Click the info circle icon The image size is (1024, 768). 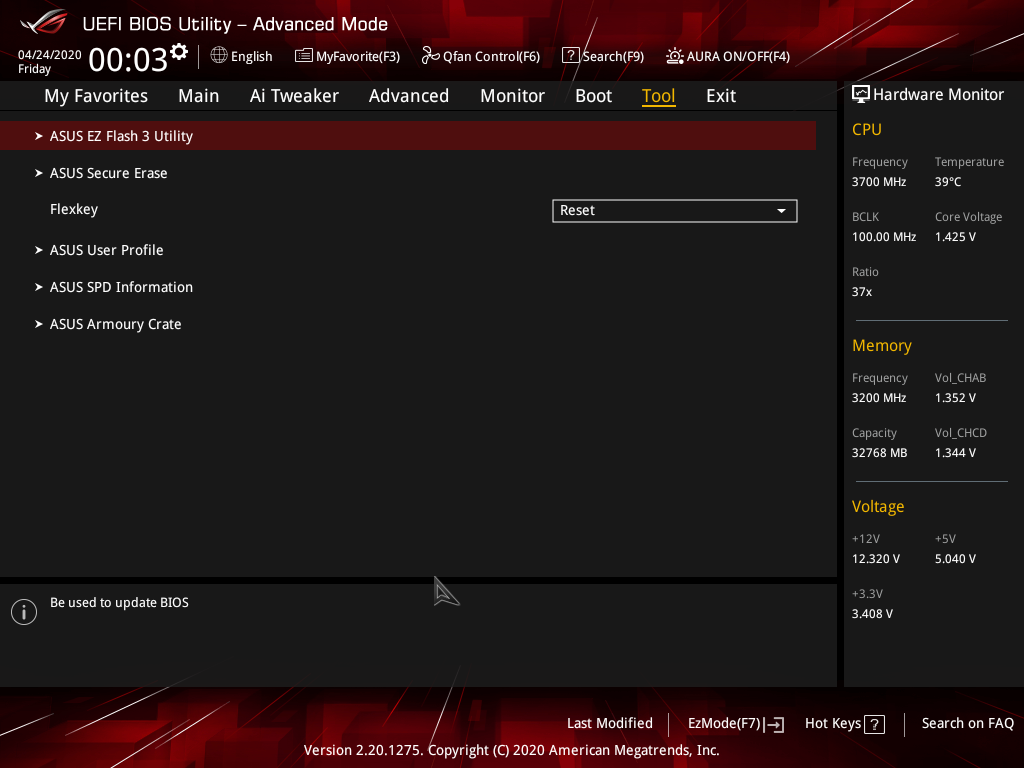(x=24, y=612)
